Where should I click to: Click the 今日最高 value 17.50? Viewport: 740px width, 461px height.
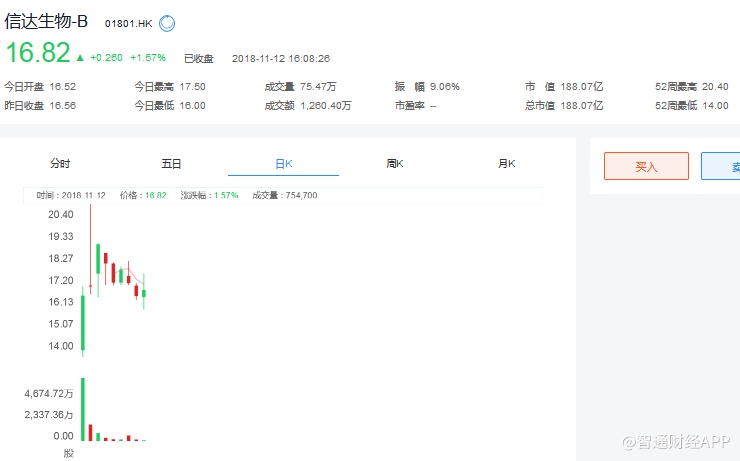point(193,87)
